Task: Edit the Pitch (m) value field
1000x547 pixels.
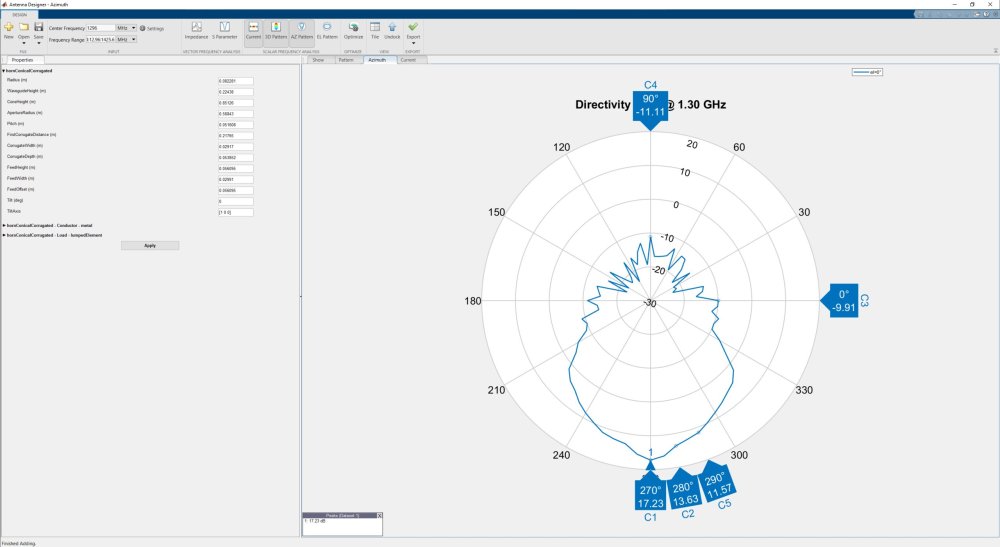Action: 235,124
